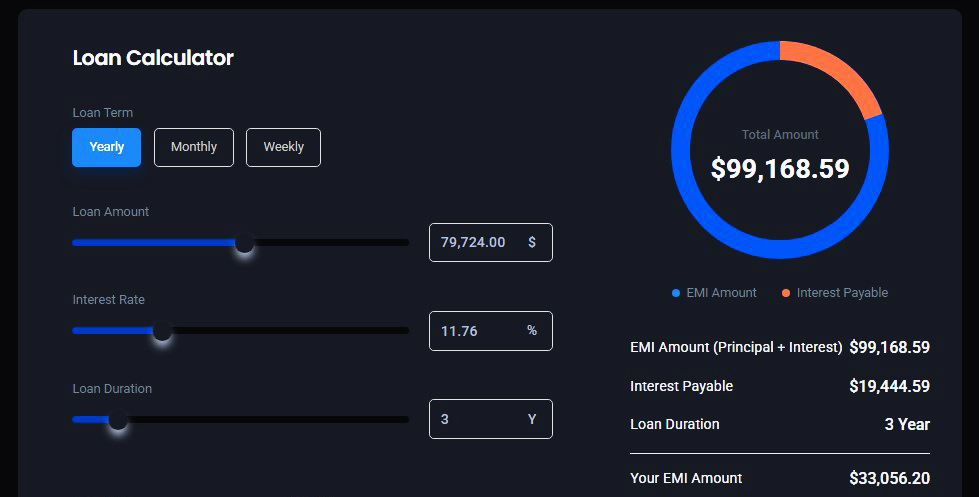Click the Interest Rate slider knob
Viewport: 979px width, 497px height.
162,331
